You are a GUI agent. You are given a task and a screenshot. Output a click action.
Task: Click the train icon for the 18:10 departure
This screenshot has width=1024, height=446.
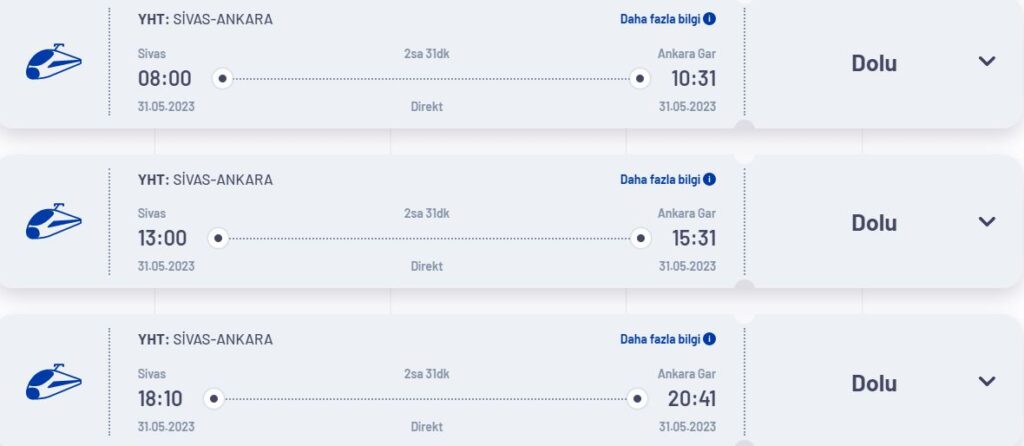[x=53, y=382]
